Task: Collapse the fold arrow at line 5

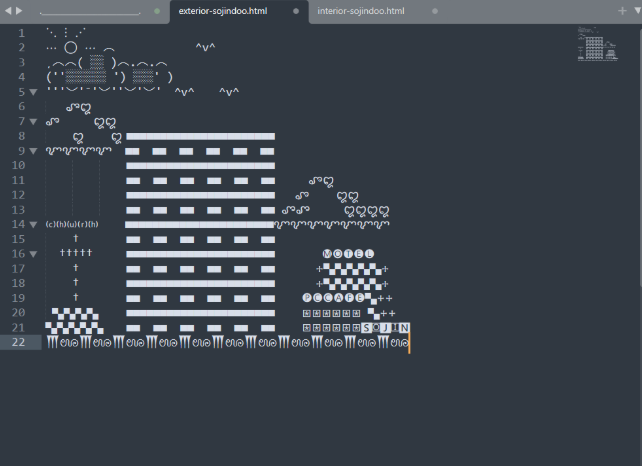Action: tap(34, 92)
